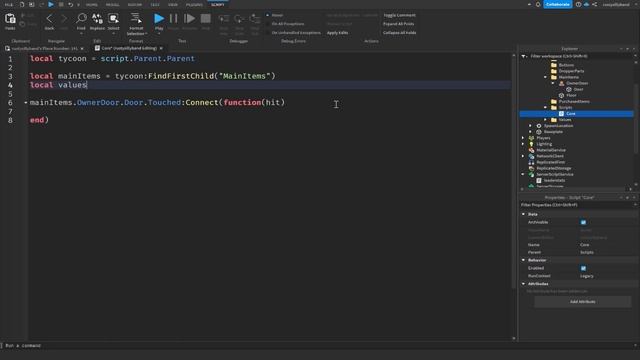Start playtest with the blue Play button
Viewport: 640px width, 360px height.
click(159, 18)
